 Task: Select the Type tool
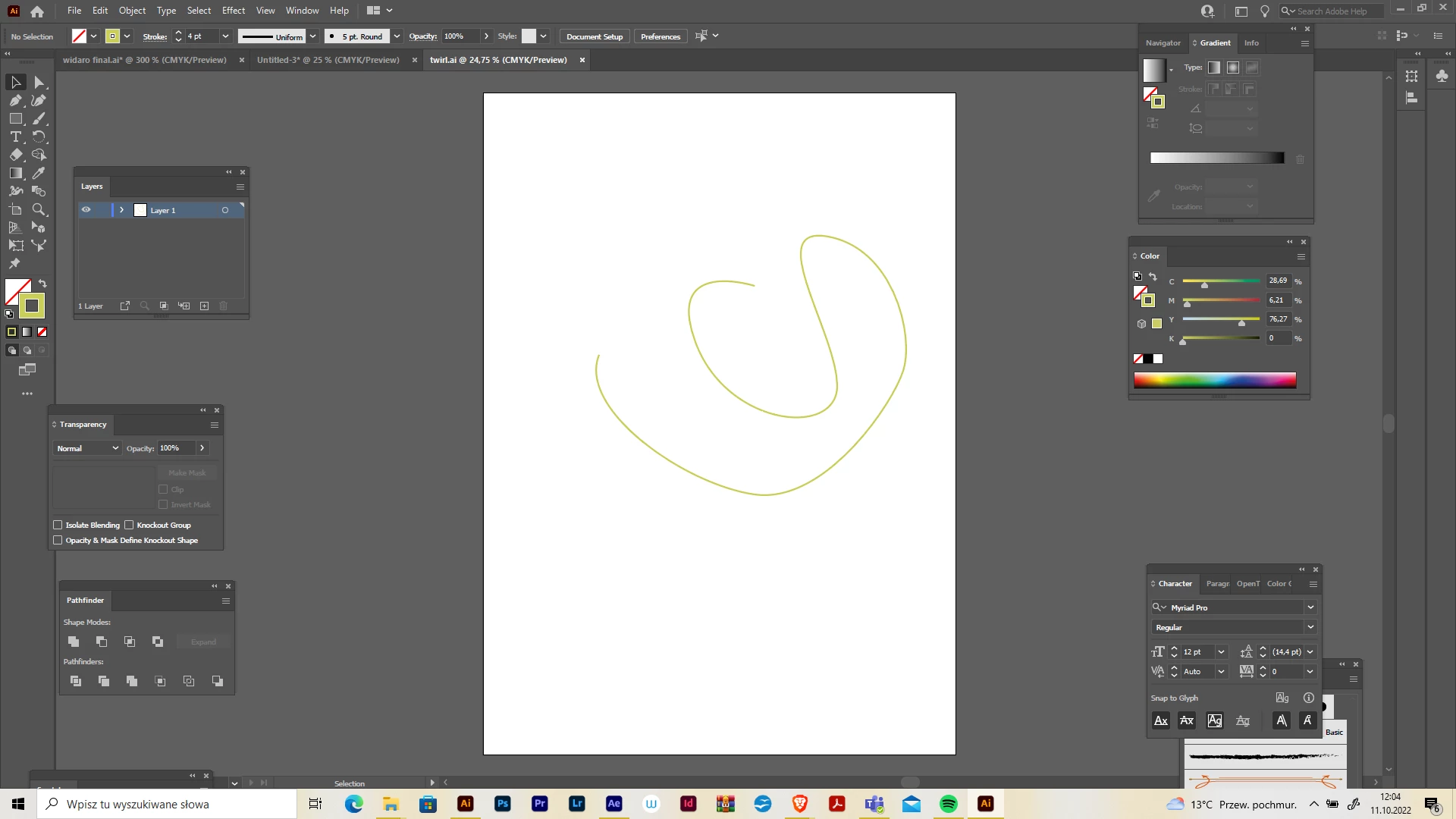click(x=15, y=136)
